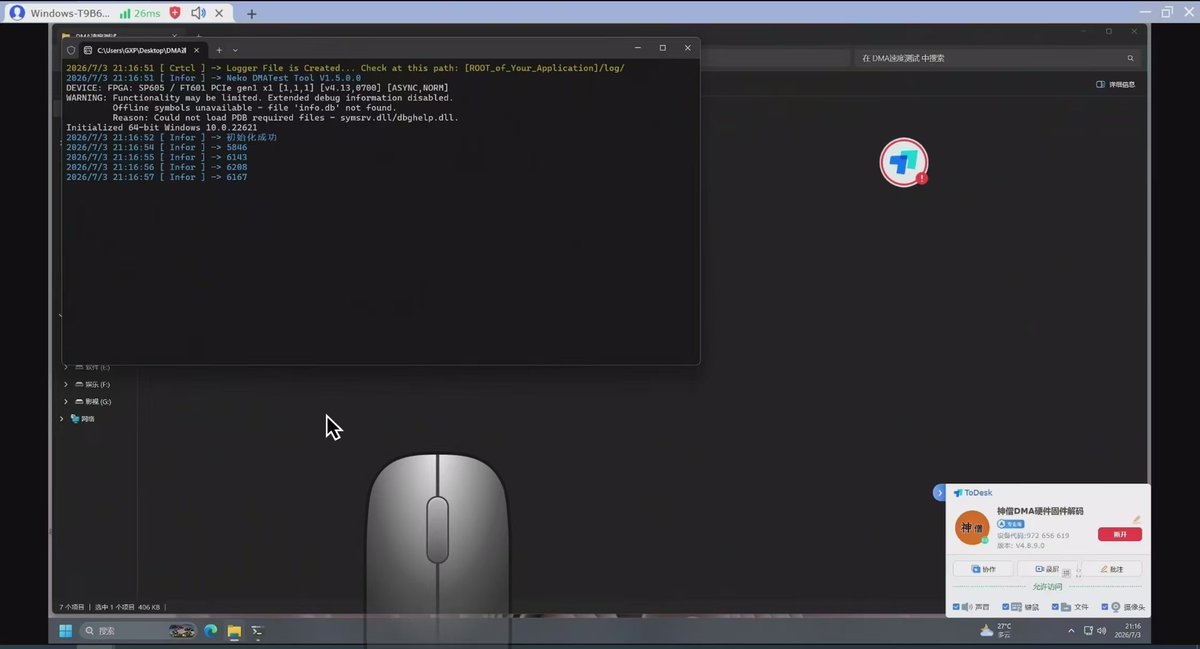Click the 录屏 screen record button
This screenshot has width=1200, height=649.
tap(1046, 569)
